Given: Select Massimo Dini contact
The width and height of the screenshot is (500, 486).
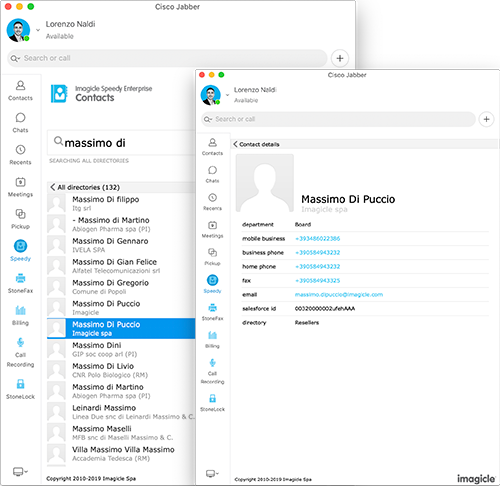Looking at the screenshot, I should pyautogui.click(x=121, y=349).
